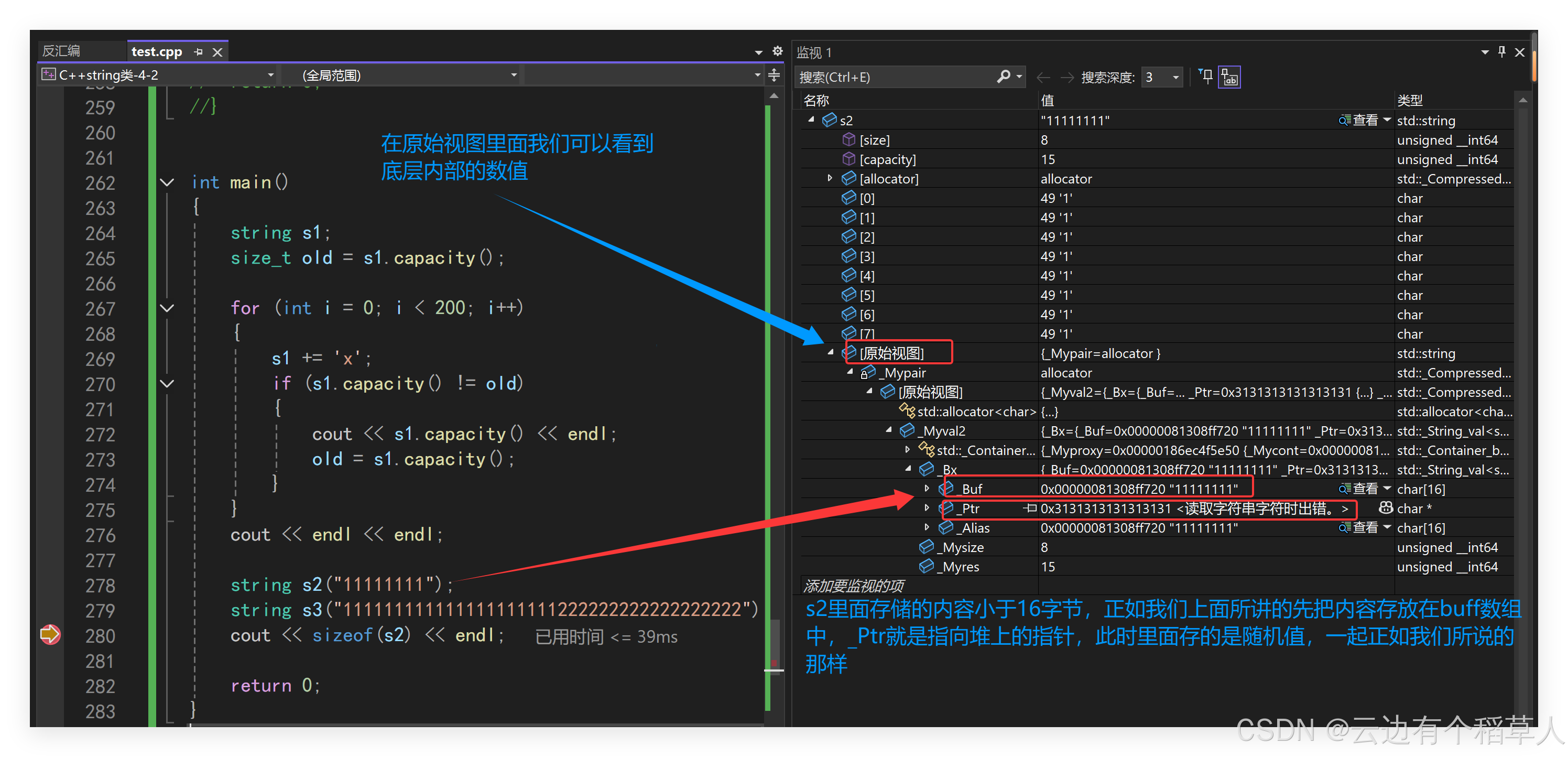
Task: Click the split editor icon above scrollbar
Action: 774,75
